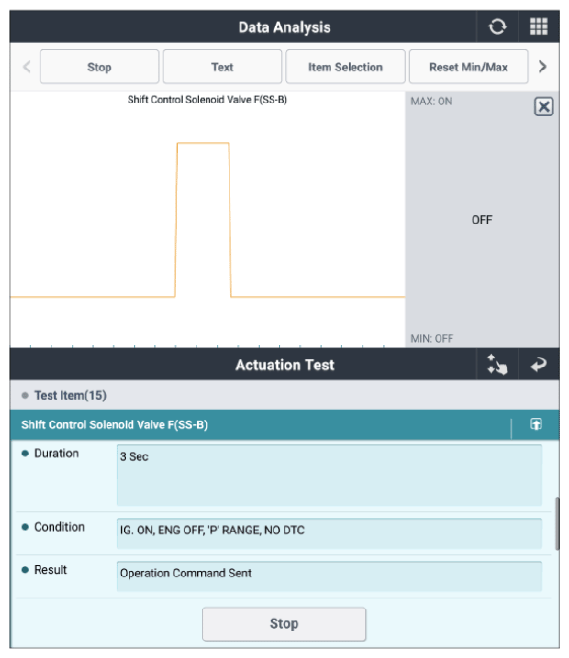Click the right arrow of the toolbar
The height and width of the screenshot is (658, 569).
coord(543,67)
